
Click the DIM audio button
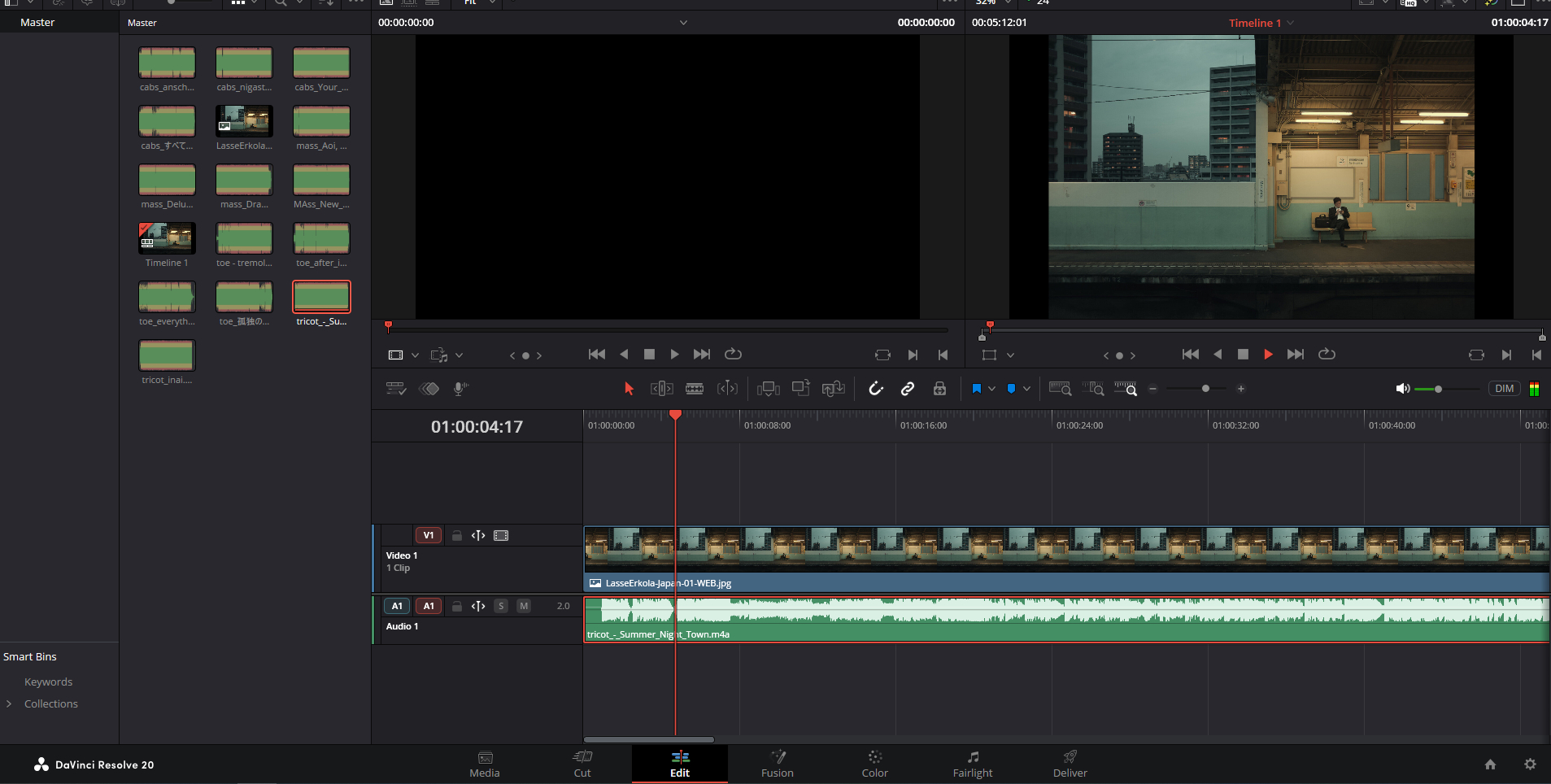[x=1504, y=389]
